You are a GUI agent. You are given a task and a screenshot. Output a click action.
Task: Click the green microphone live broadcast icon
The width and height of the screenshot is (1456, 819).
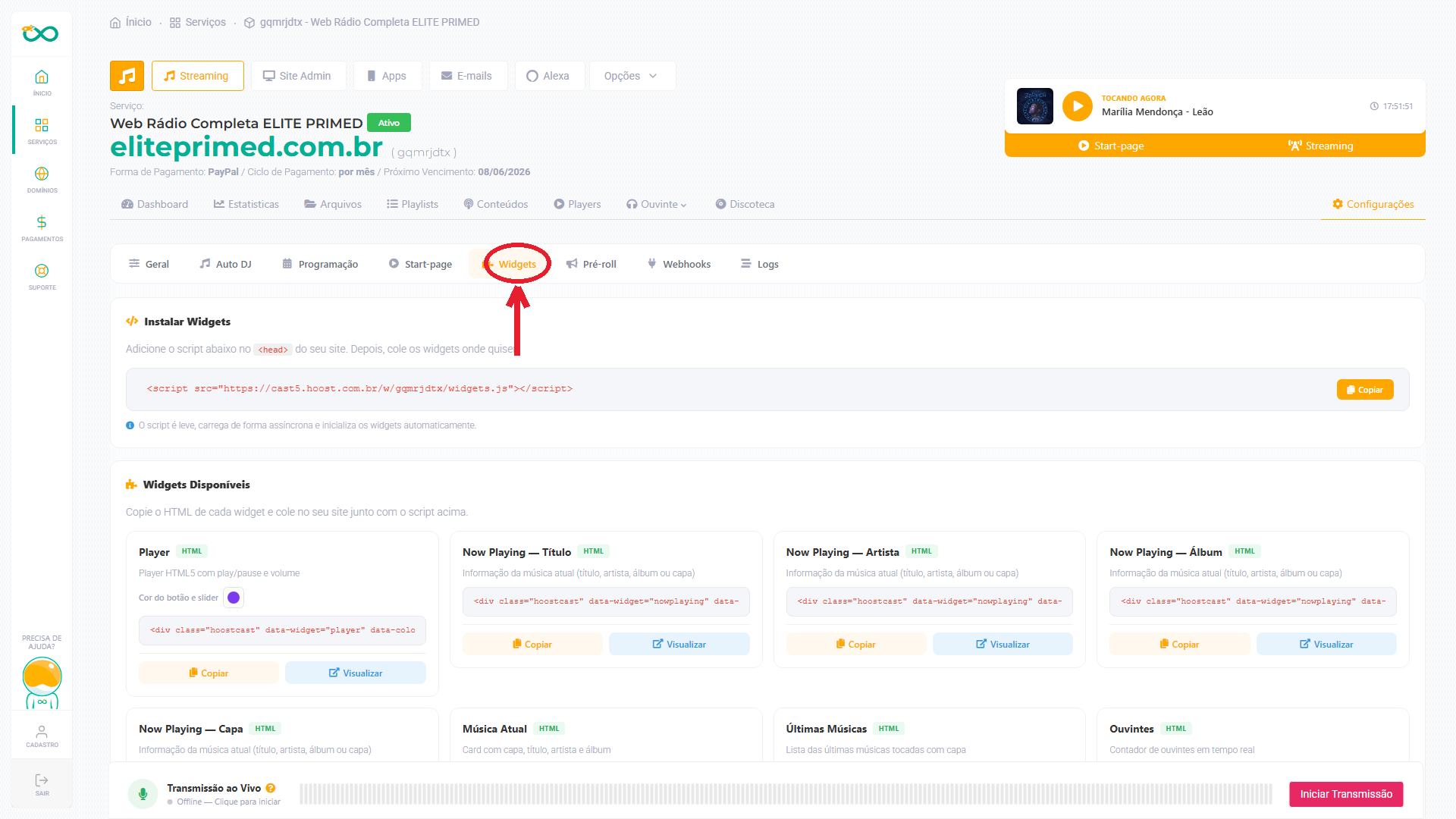(x=143, y=794)
